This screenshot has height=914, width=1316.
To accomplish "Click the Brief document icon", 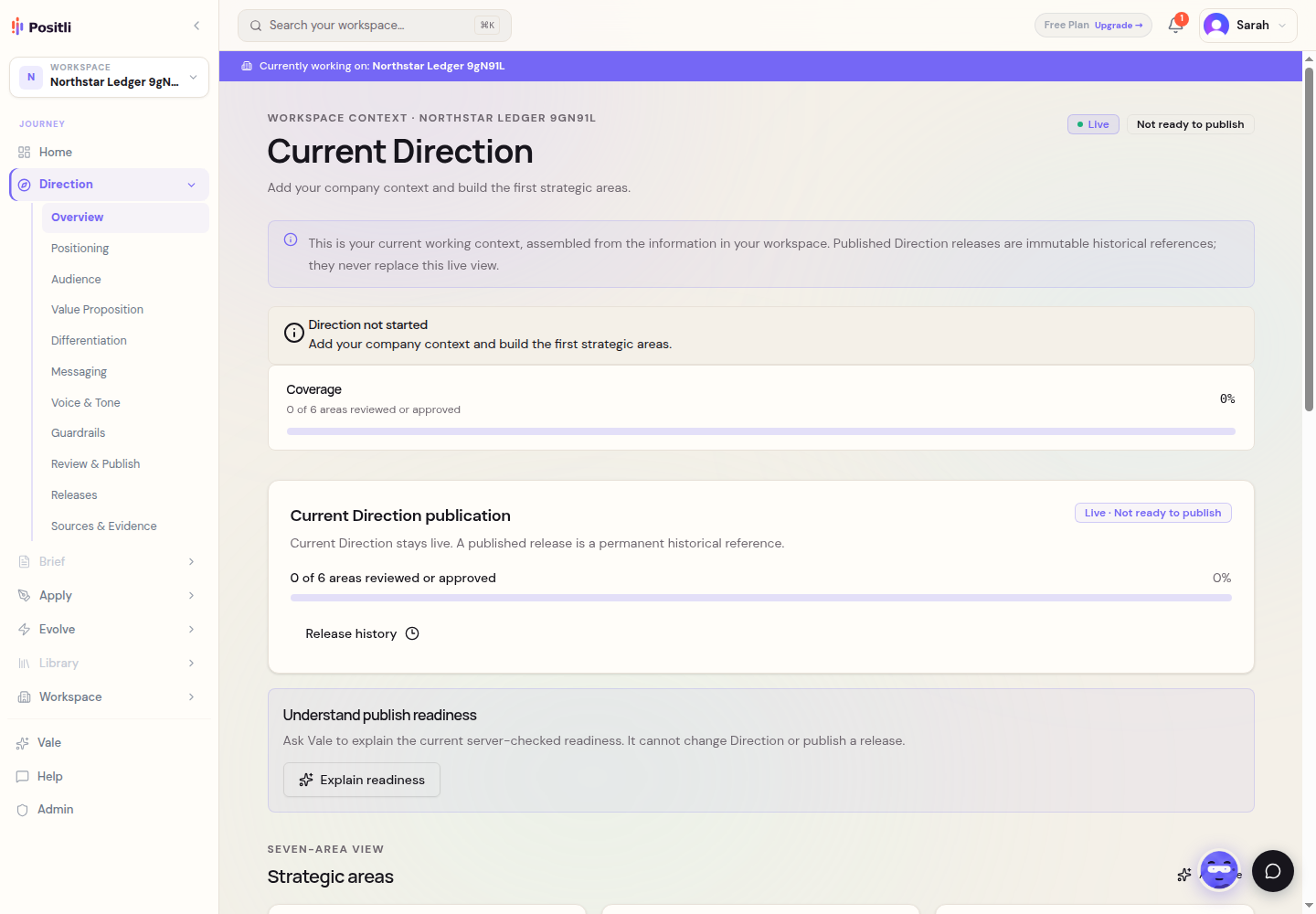I will (x=24, y=561).
